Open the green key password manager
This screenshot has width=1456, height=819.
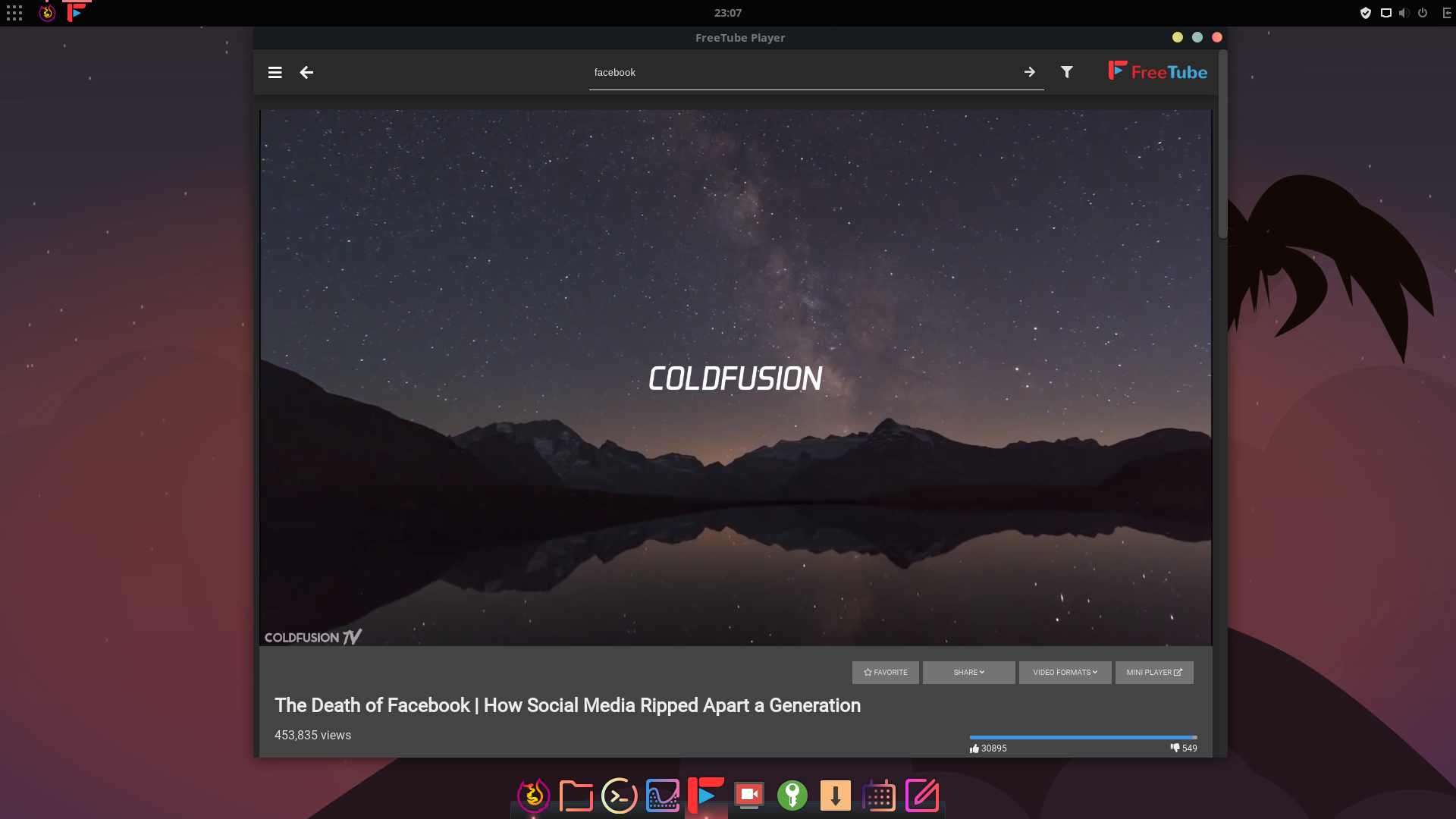(x=792, y=795)
